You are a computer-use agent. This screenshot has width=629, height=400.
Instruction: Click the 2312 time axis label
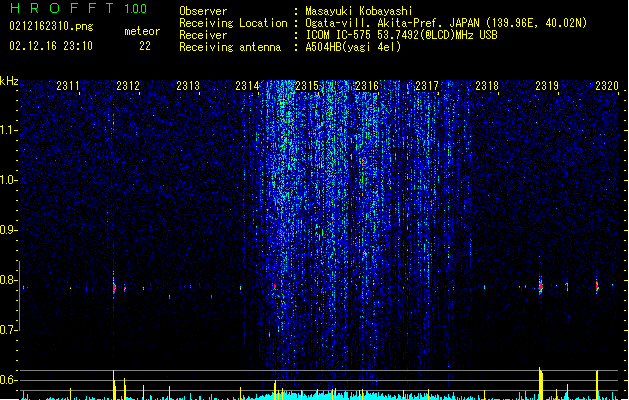[x=128, y=85]
